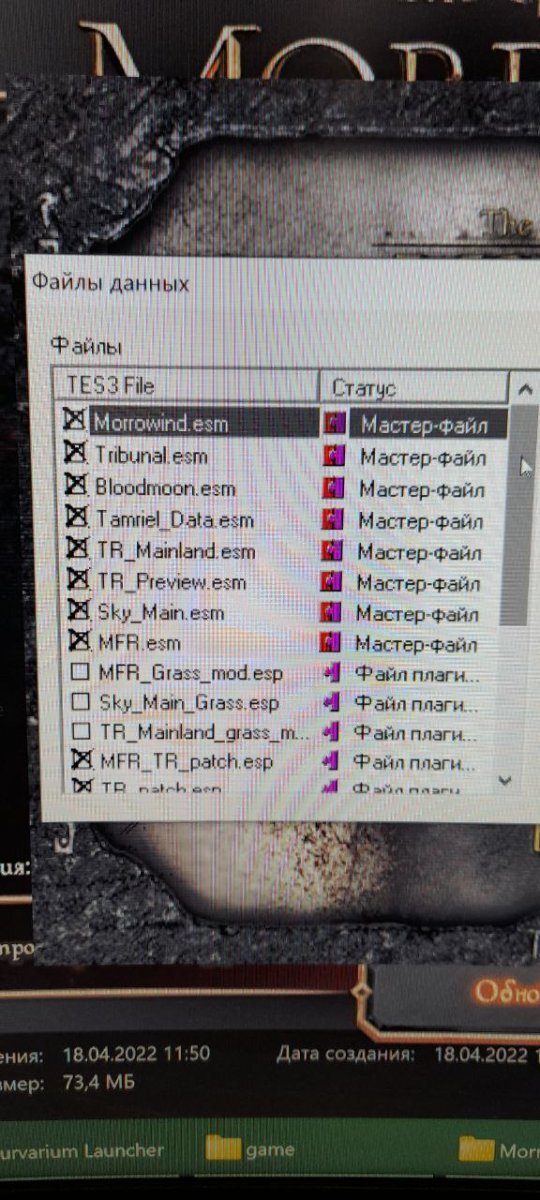
Task: Sort by the TES3 File column header
Action: (x=187, y=386)
